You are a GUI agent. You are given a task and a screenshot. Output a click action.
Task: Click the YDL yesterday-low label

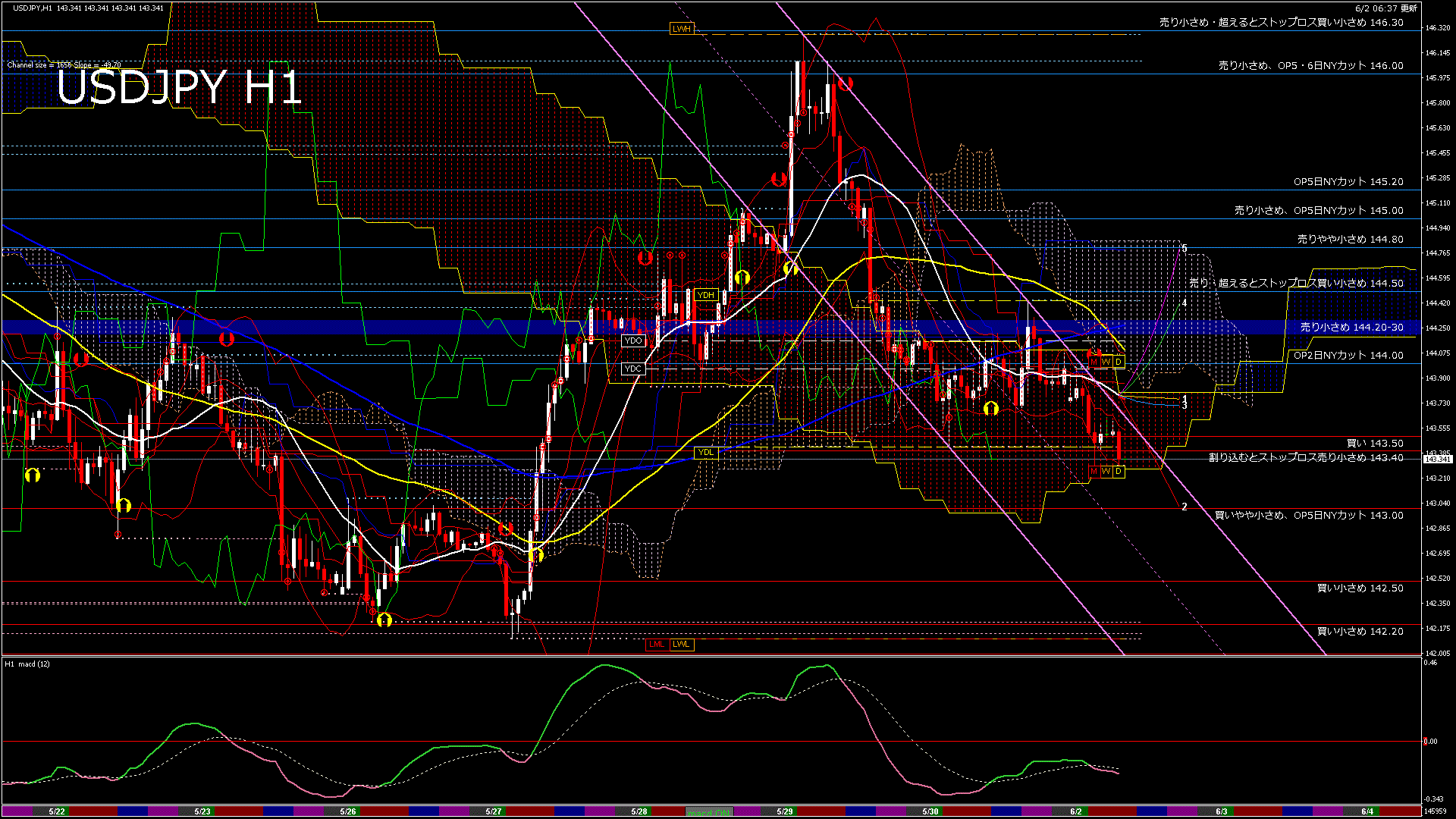705,452
